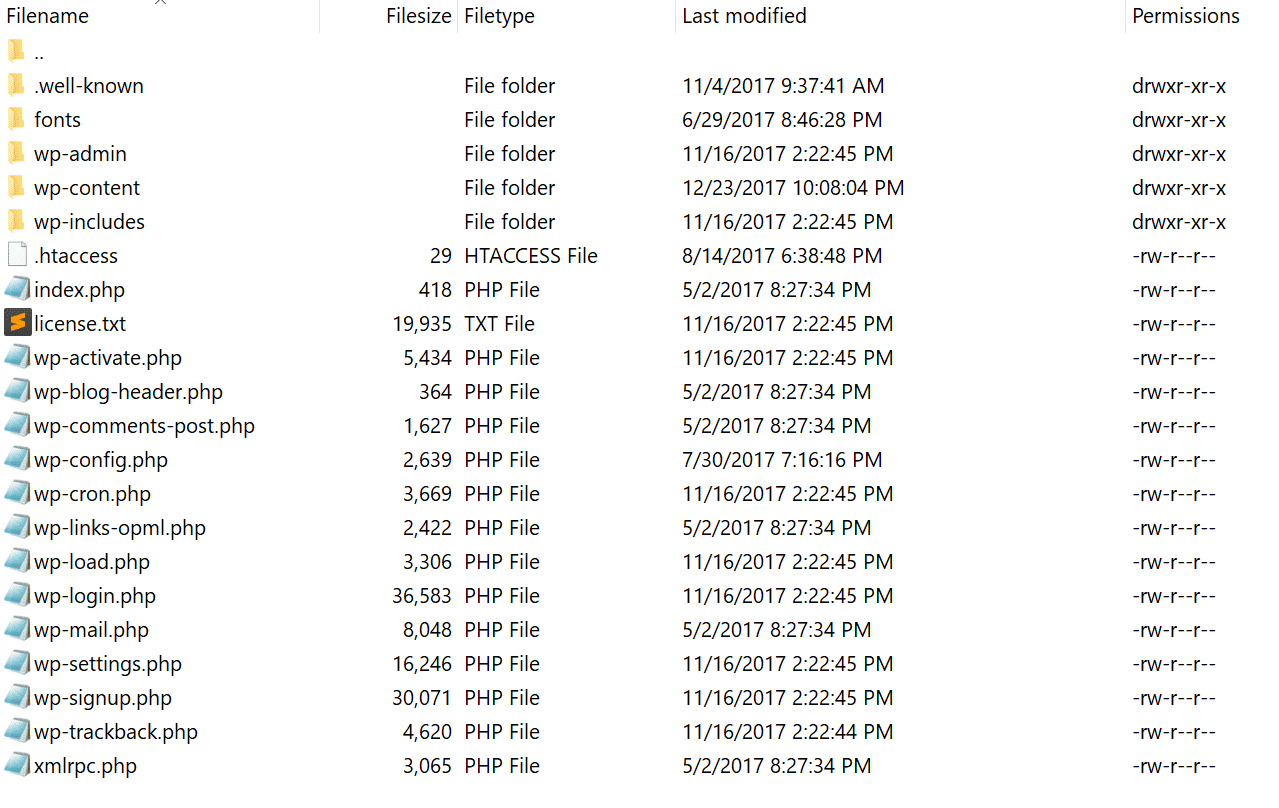Click the Sublime Text icon beside license.txt

point(17,323)
